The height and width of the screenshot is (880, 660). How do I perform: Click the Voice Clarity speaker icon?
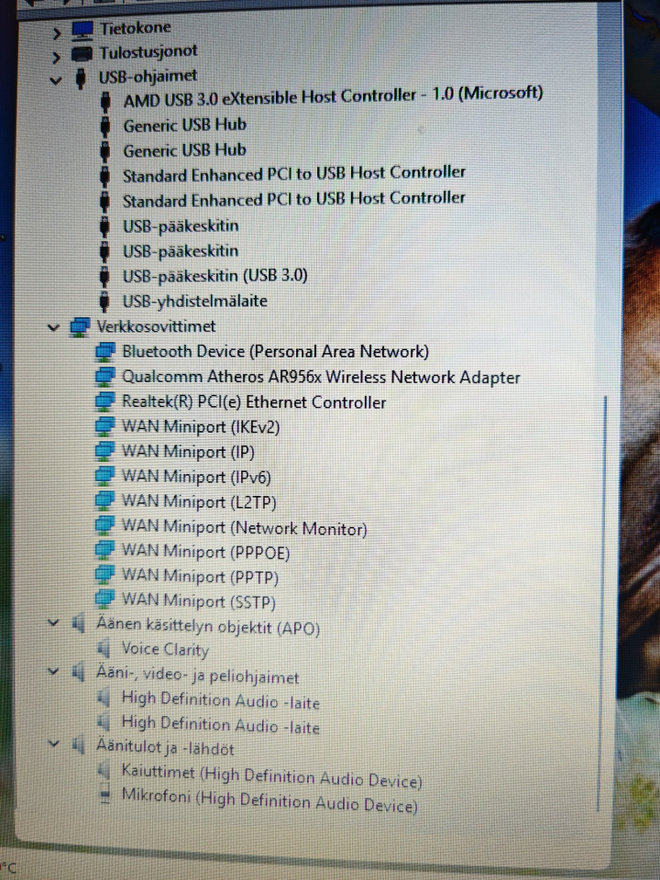pos(103,648)
